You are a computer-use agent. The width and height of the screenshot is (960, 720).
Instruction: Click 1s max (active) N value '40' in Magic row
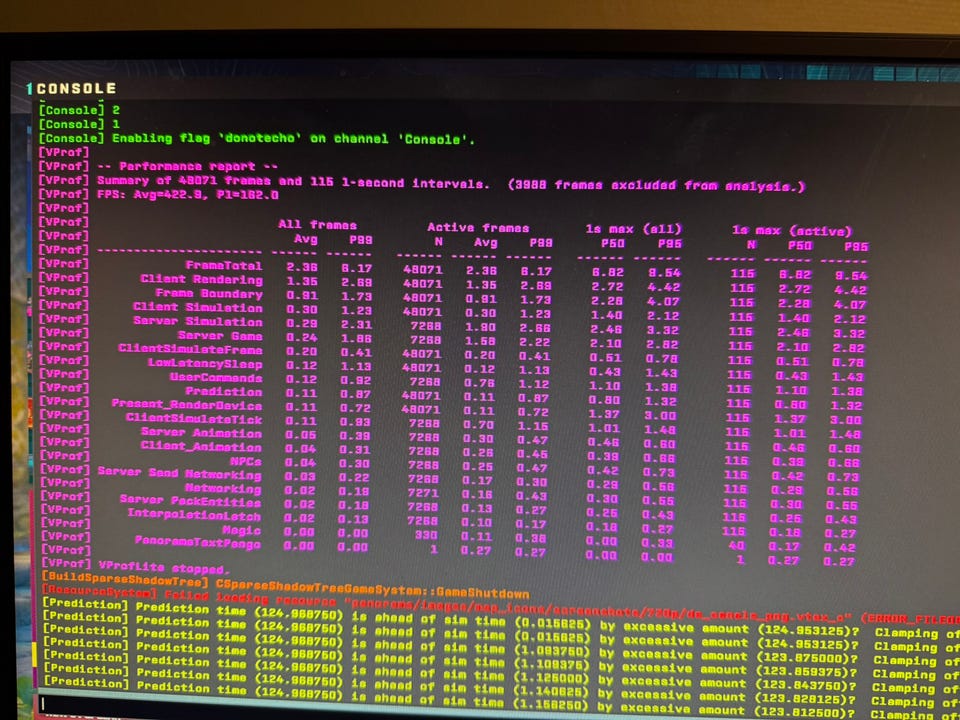(x=737, y=546)
